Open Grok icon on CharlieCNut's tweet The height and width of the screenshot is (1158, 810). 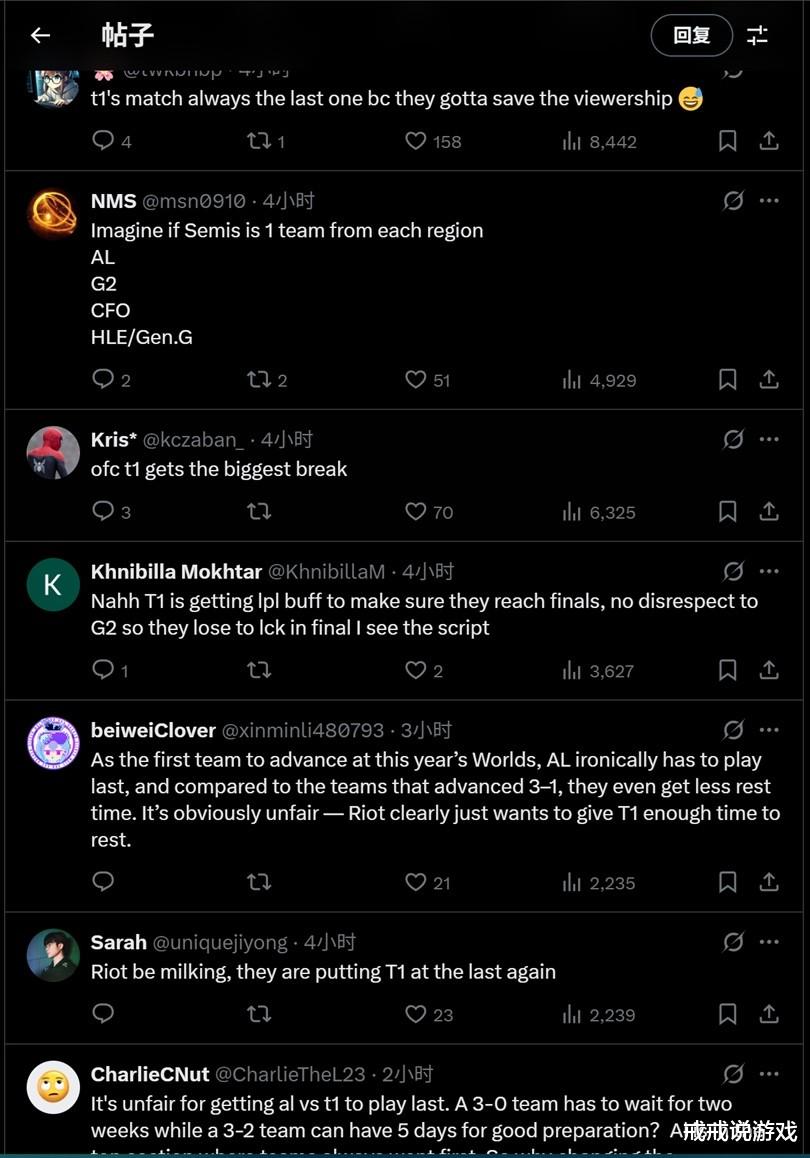733,1074
